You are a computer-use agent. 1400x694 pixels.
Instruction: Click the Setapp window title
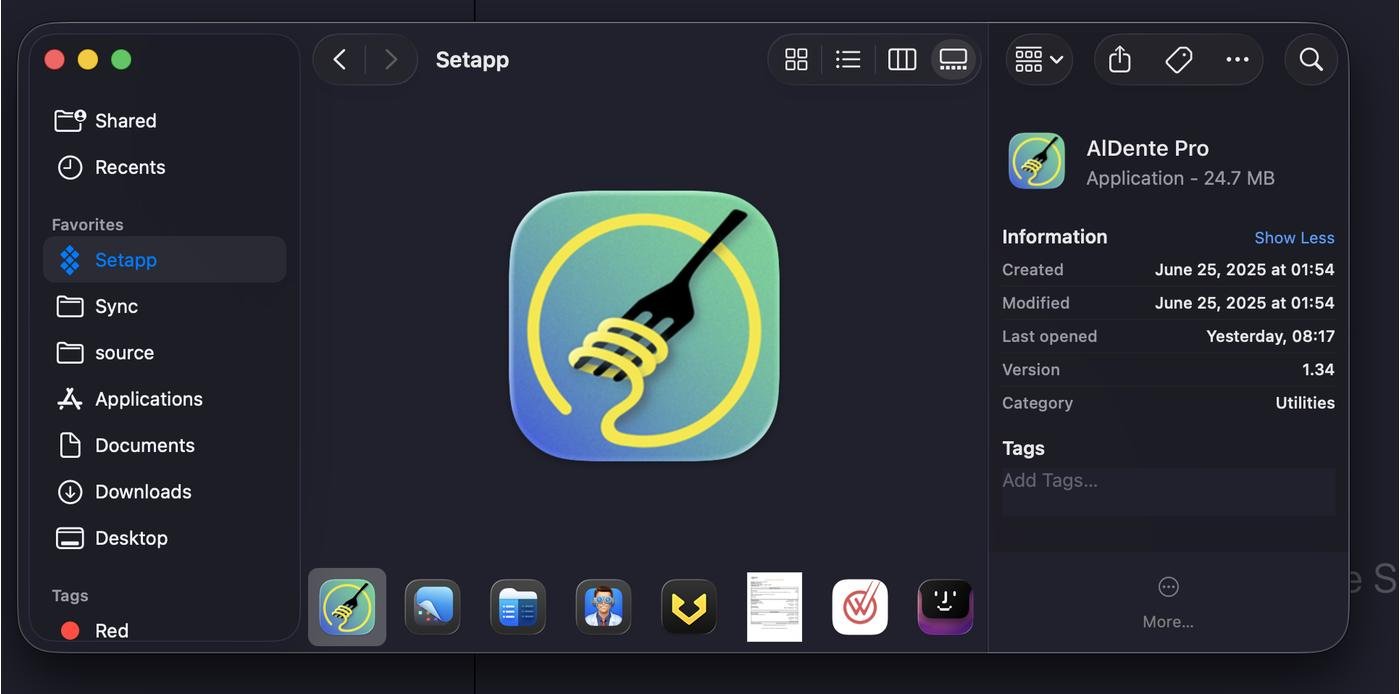472,60
